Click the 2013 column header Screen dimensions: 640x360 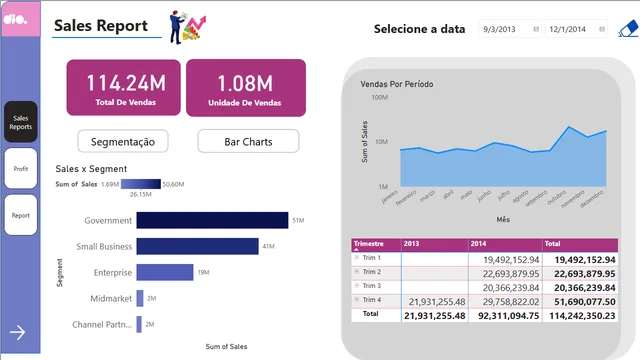(x=435, y=244)
